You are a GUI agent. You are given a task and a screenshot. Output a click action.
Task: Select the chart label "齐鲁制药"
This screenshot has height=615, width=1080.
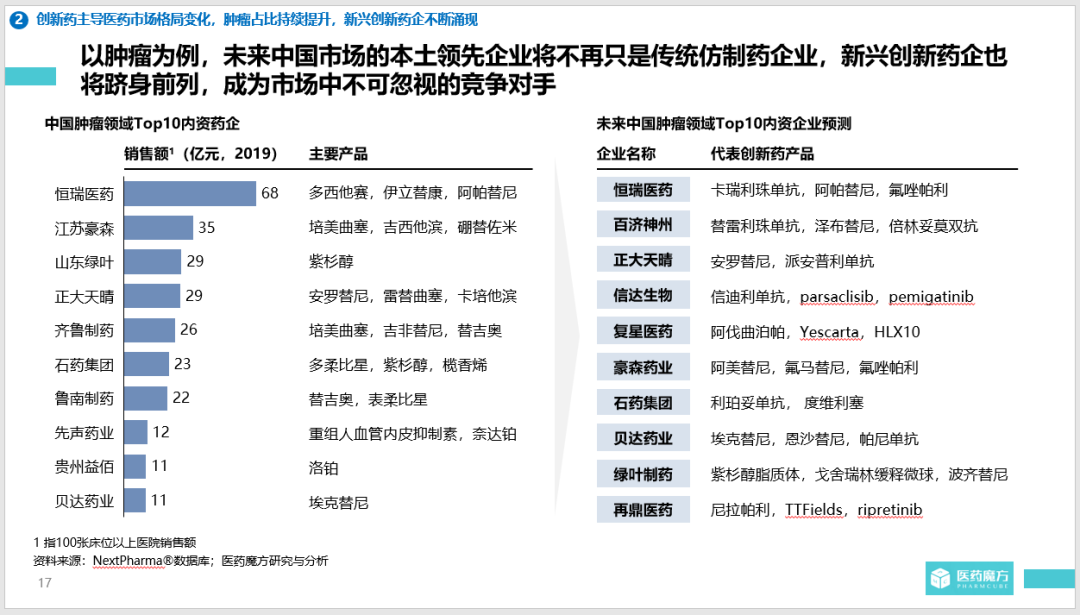[84, 331]
